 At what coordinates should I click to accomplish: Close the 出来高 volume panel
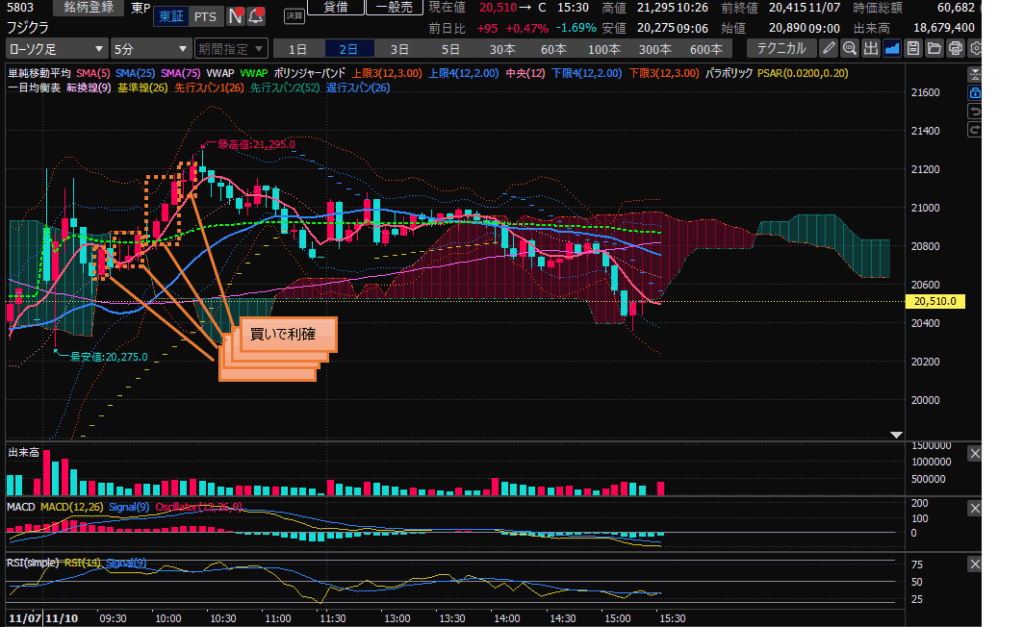(975, 454)
